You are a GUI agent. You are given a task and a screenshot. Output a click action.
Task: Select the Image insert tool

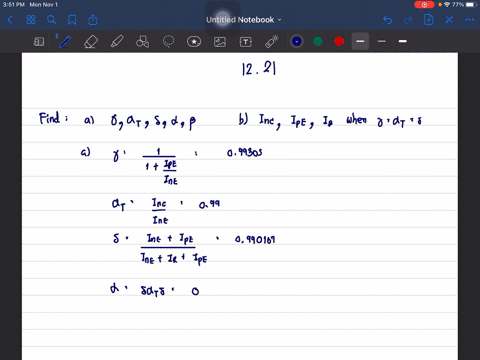[x=220, y=42]
